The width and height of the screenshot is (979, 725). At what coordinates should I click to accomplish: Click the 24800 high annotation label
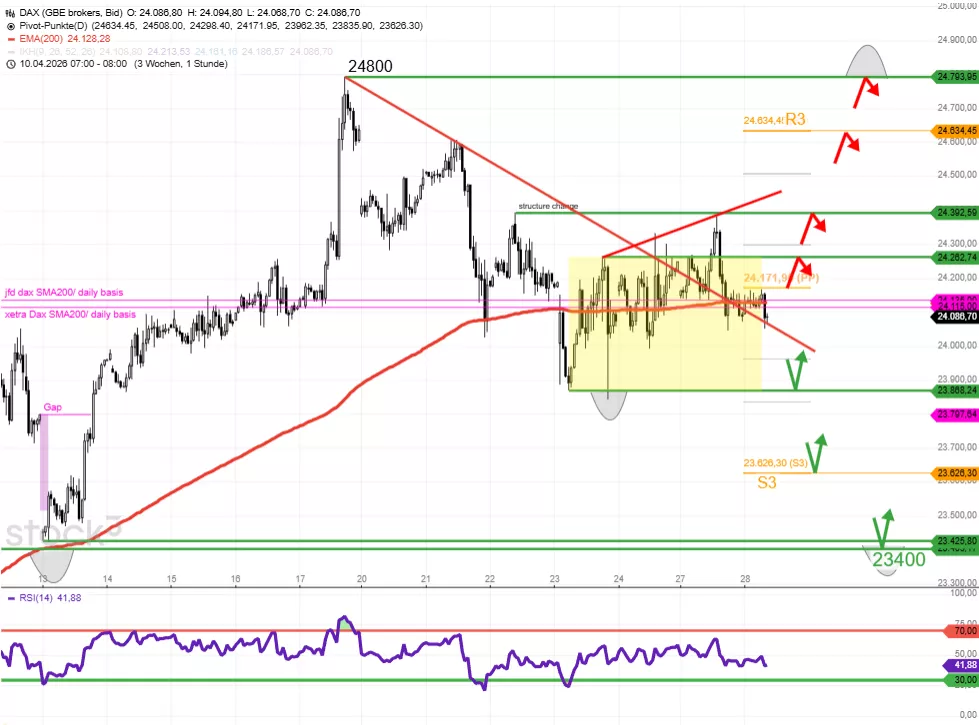pyautogui.click(x=369, y=67)
